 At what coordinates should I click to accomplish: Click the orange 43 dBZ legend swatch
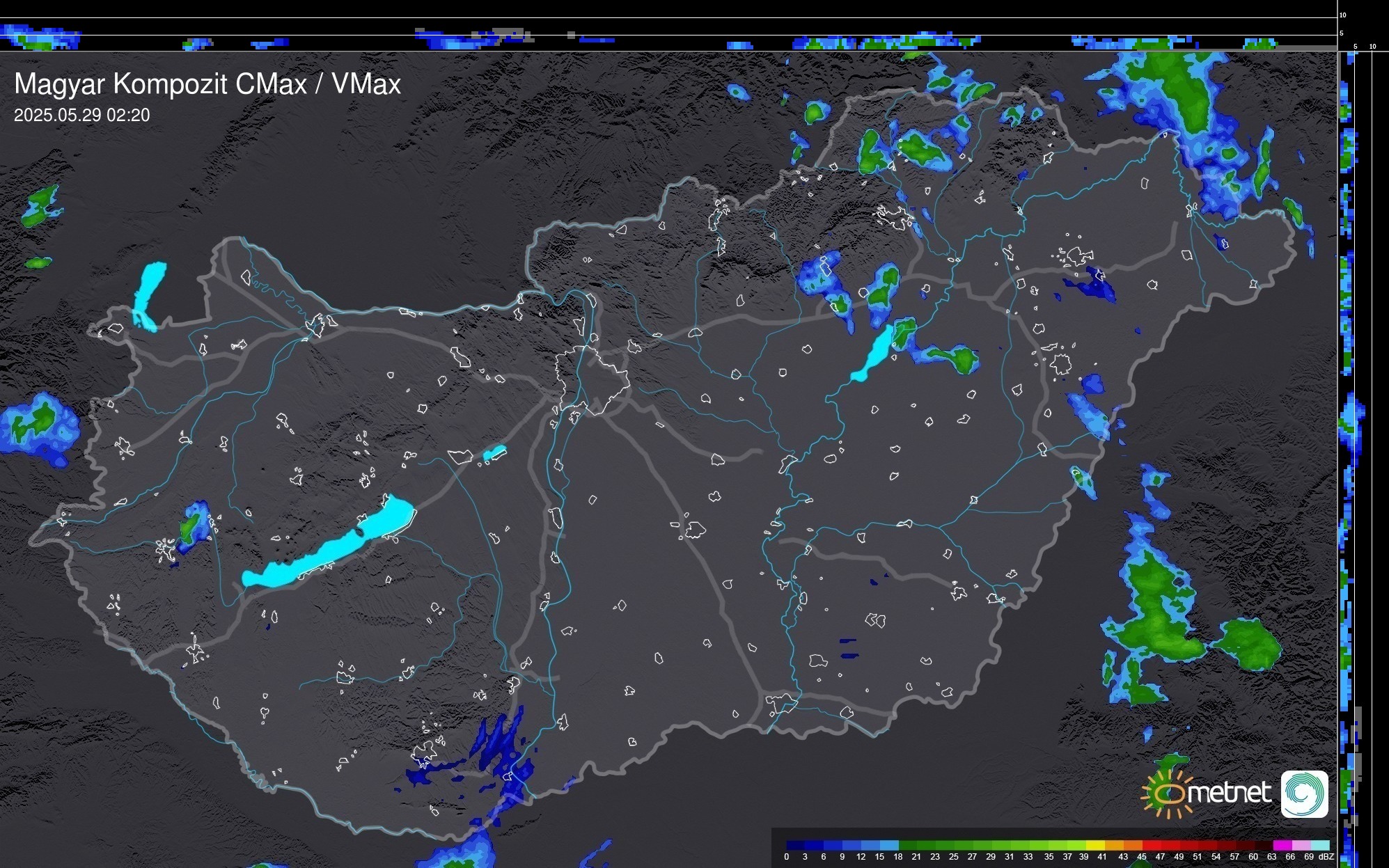(1133, 845)
